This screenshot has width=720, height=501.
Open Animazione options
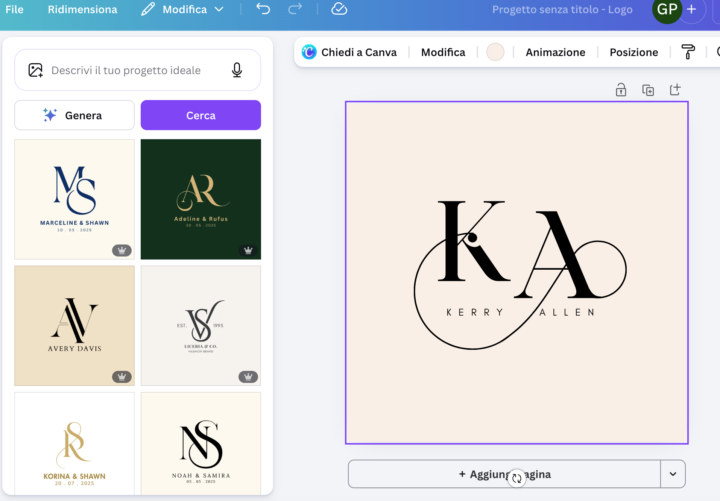tap(555, 52)
